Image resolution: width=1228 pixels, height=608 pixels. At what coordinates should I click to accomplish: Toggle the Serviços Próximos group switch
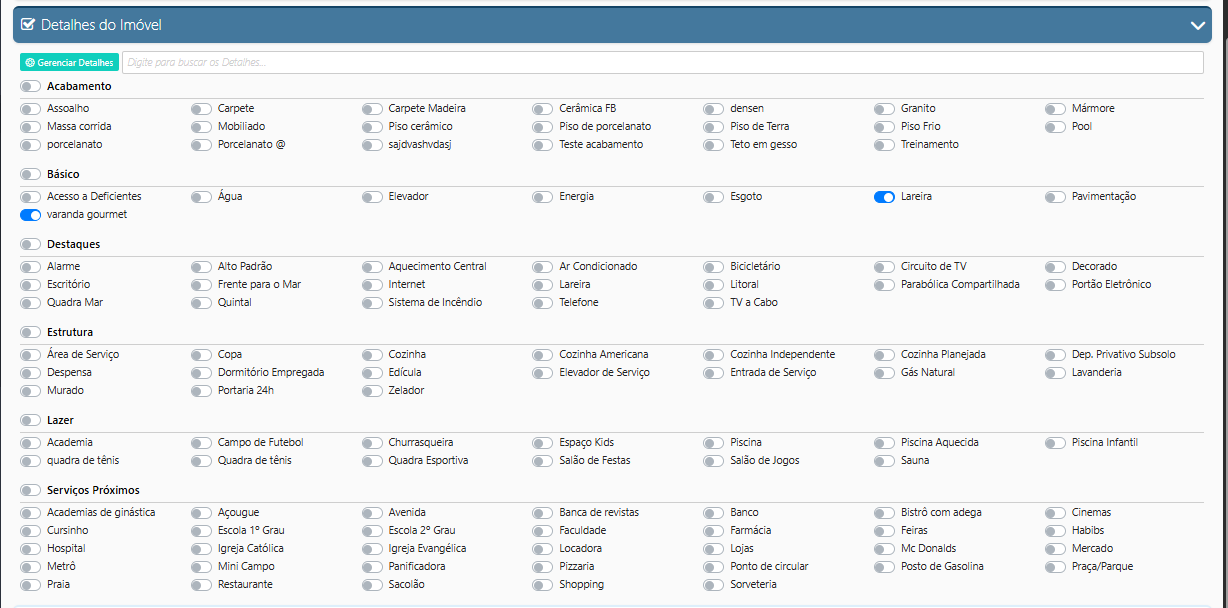(x=30, y=491)
